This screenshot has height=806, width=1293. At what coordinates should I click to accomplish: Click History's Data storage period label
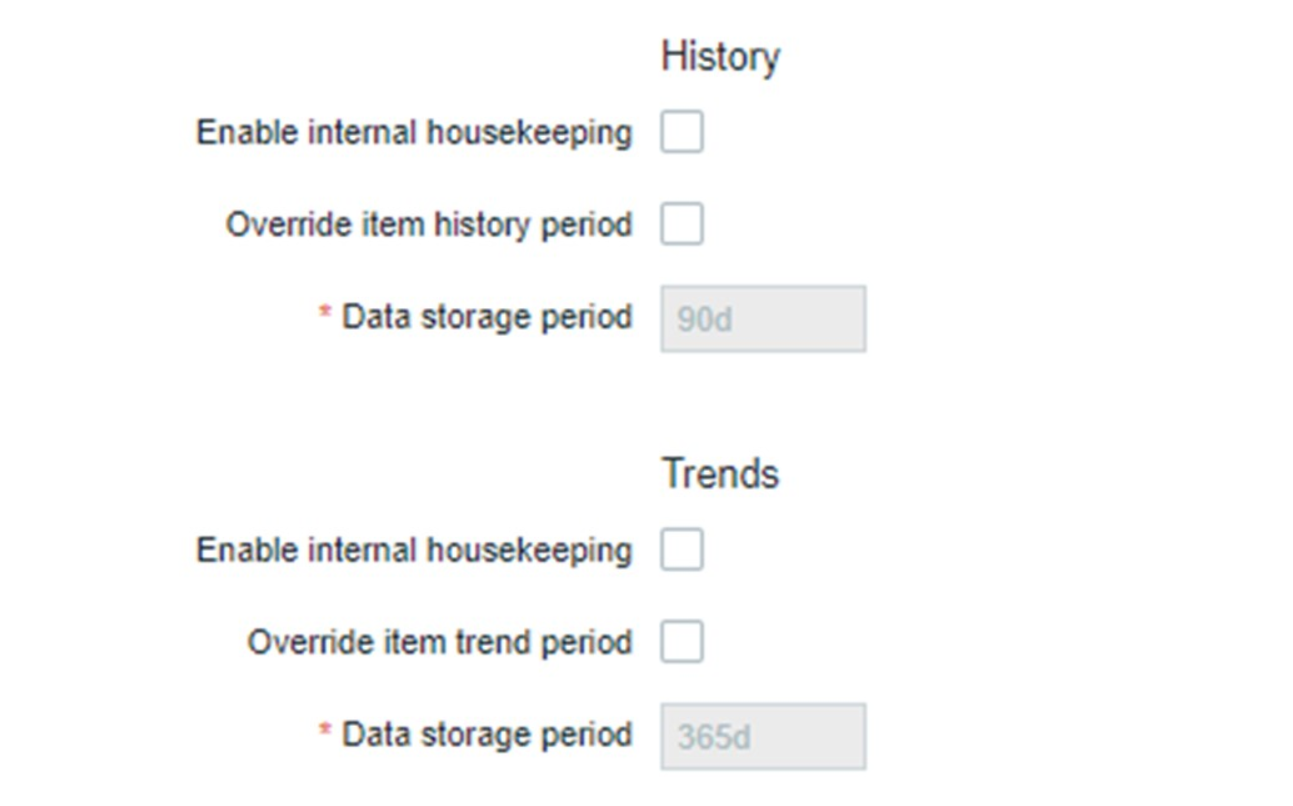[x=487, y=318]
